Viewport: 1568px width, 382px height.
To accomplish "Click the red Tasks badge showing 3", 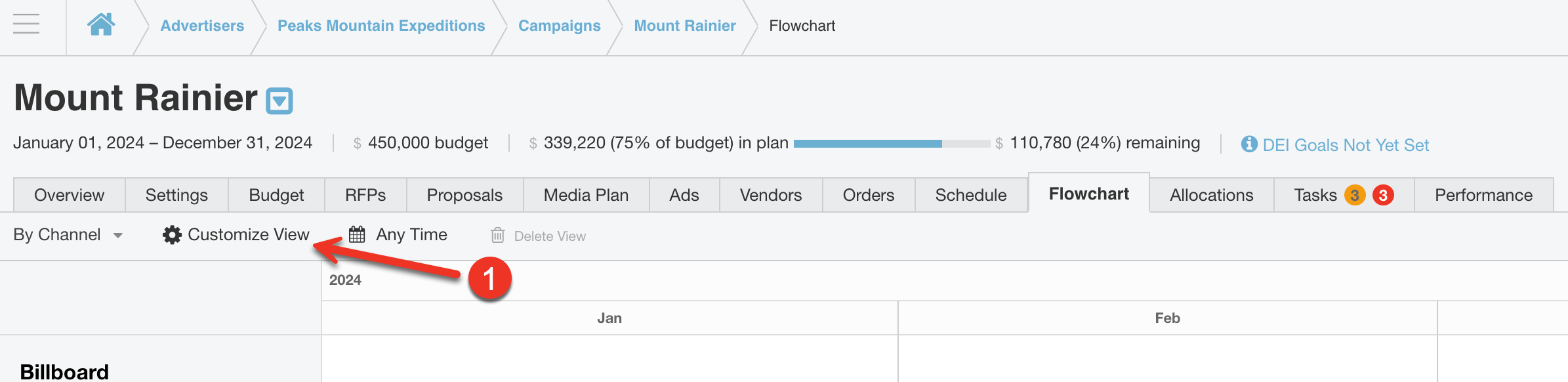I will point(1383,195).
